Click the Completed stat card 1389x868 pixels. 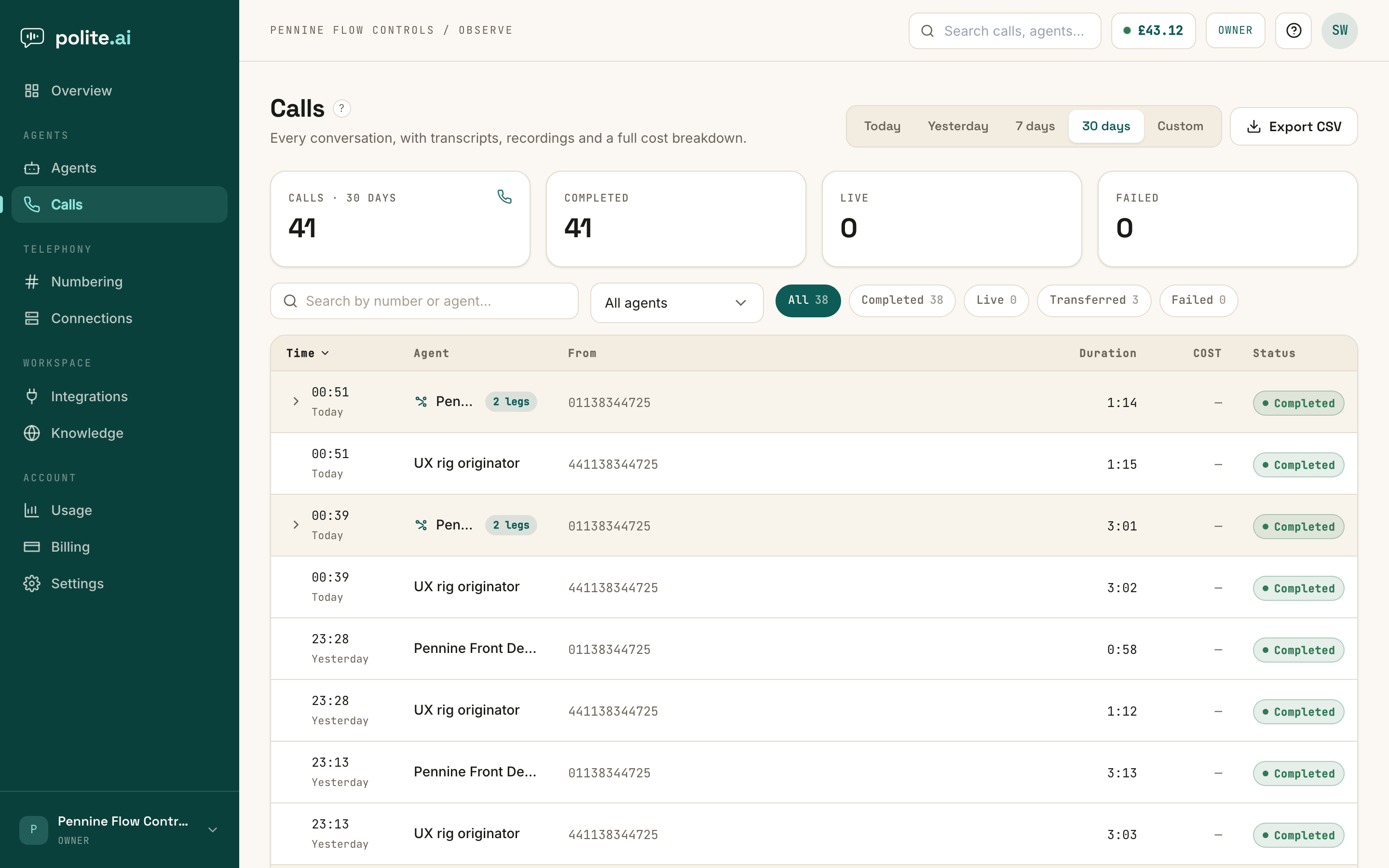point(676,219)
